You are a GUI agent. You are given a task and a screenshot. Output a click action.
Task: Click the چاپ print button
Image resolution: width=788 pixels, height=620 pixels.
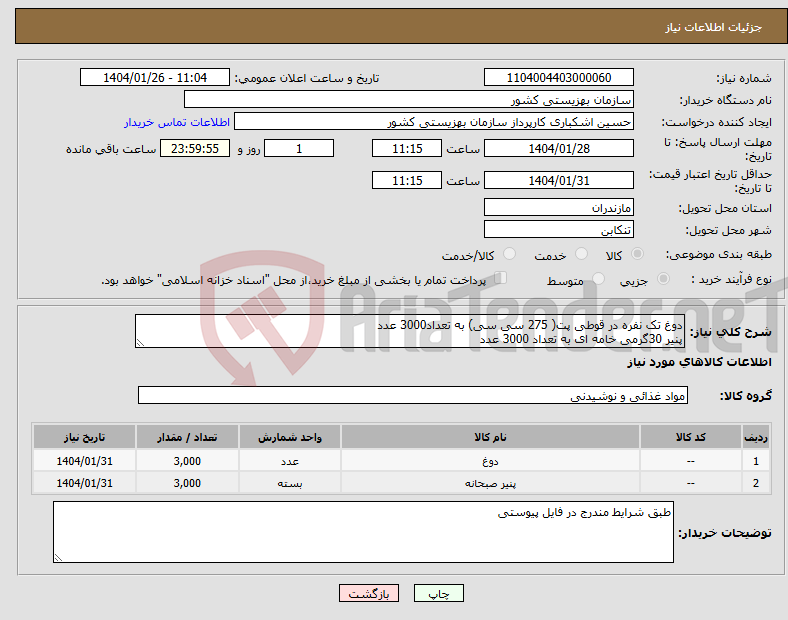439,593
